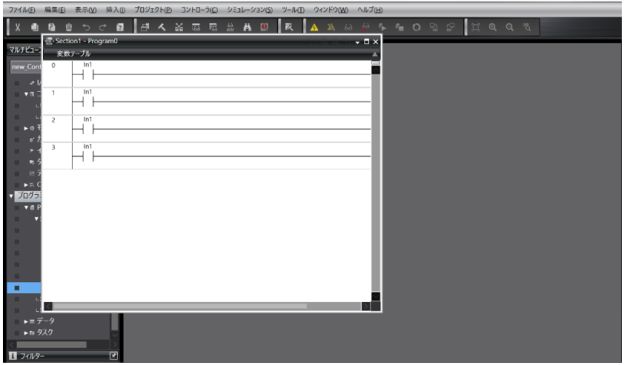Viewport: 624px width, 365px height.
Task: Click rung number 0
Action: pyautogui.click(x=53, y=65)
